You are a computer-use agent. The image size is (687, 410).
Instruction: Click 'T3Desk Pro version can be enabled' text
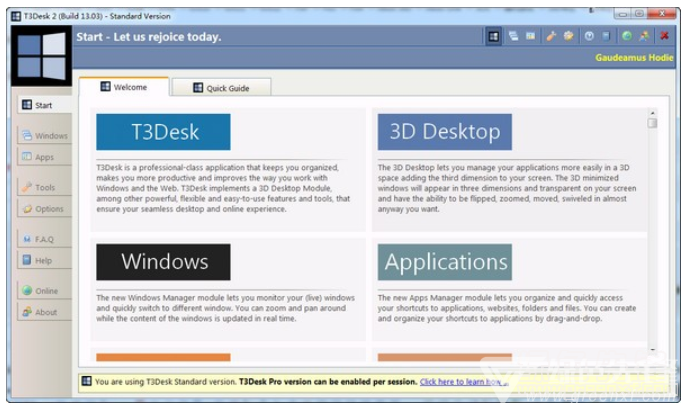coord(328,382)
